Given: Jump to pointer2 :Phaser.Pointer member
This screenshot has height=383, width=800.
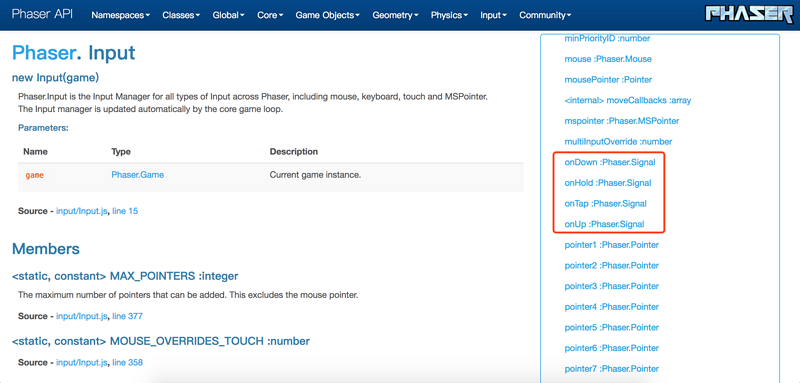Looking at the screenshot, I should coord(612,265).
